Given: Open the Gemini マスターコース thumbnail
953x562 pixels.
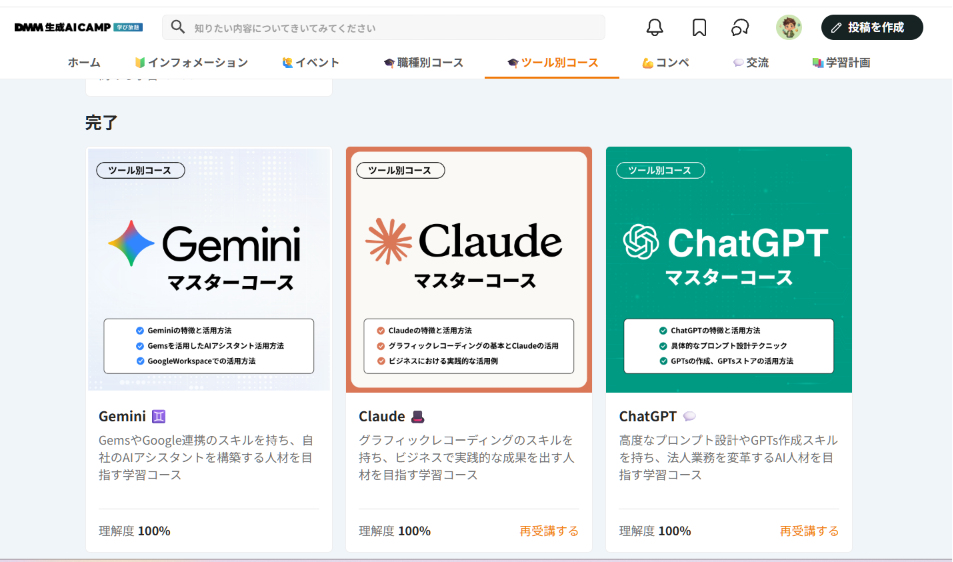Looking at the screenshot, I should click(x=209, y=269).
